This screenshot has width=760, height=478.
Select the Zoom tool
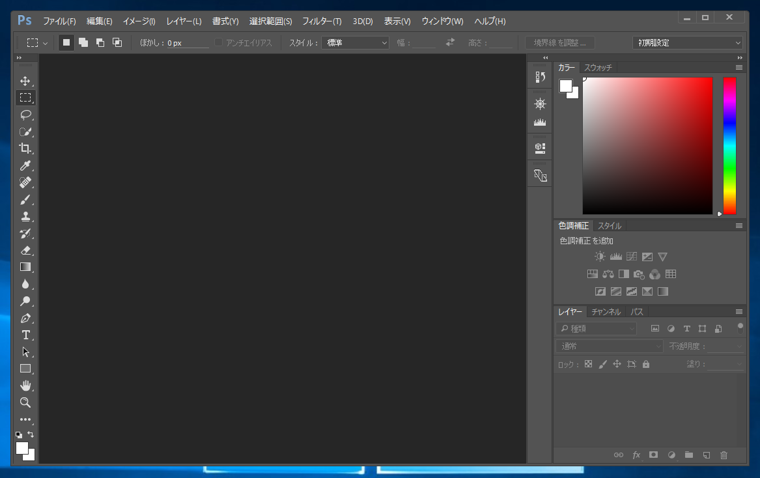25,402
